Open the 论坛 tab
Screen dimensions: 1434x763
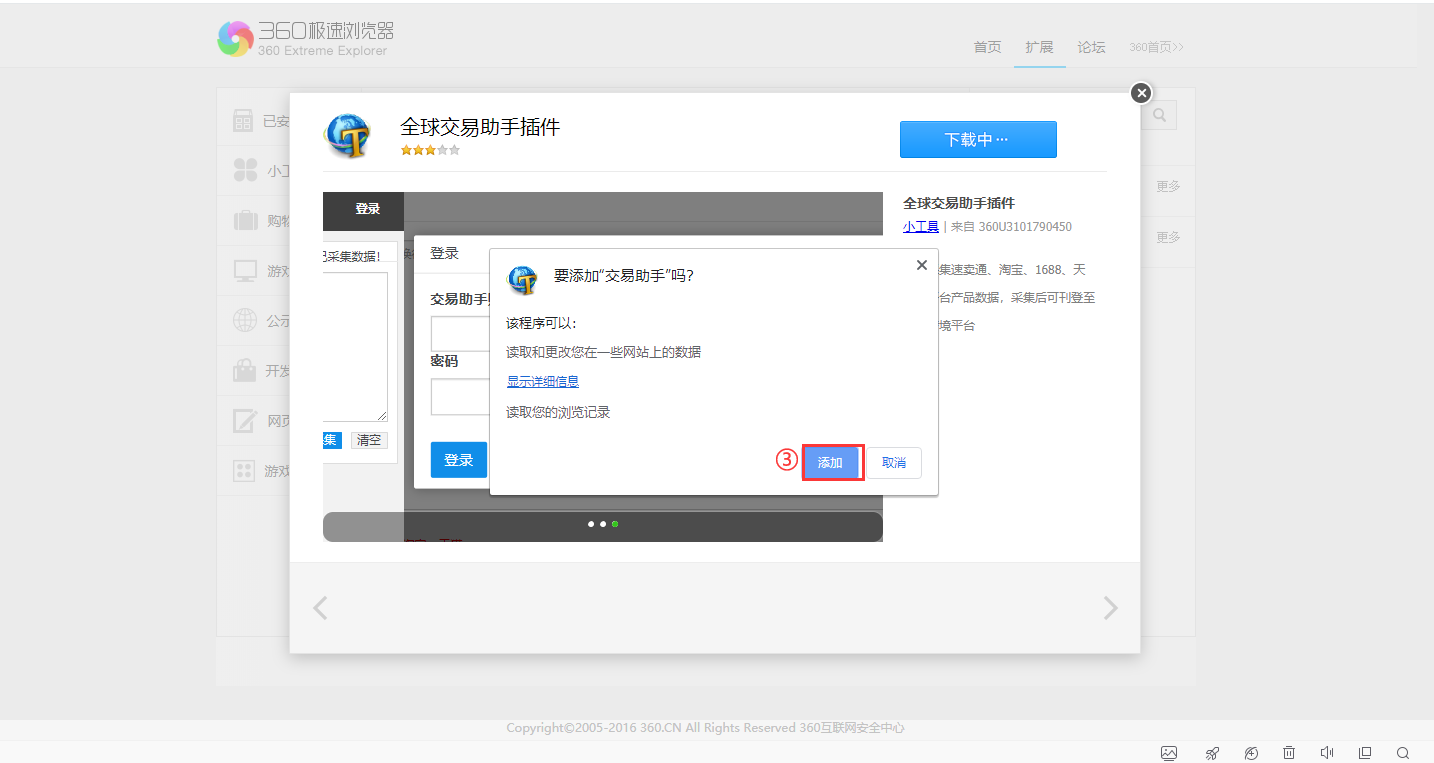pos(1091,47)
